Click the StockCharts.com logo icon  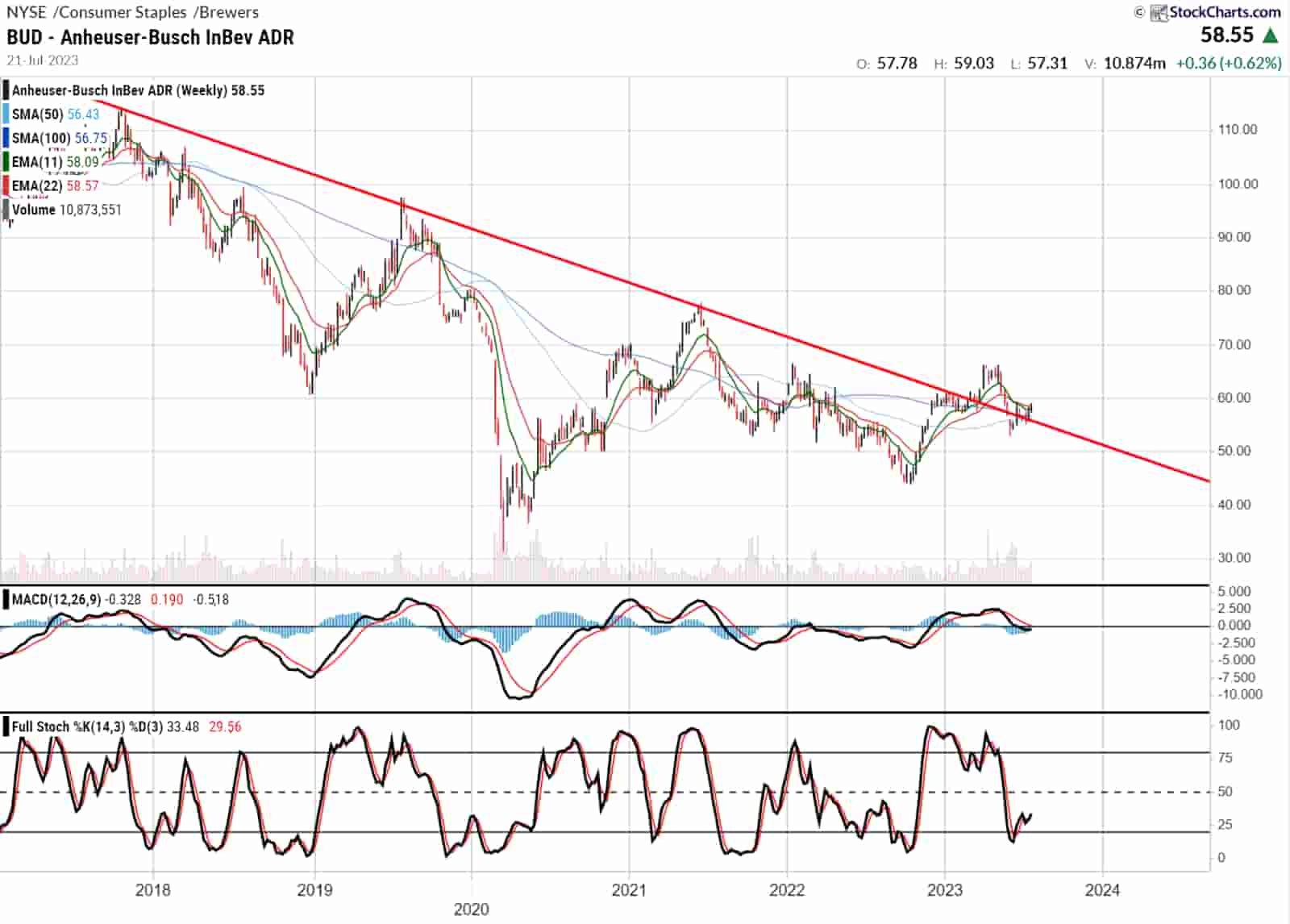1159,12
